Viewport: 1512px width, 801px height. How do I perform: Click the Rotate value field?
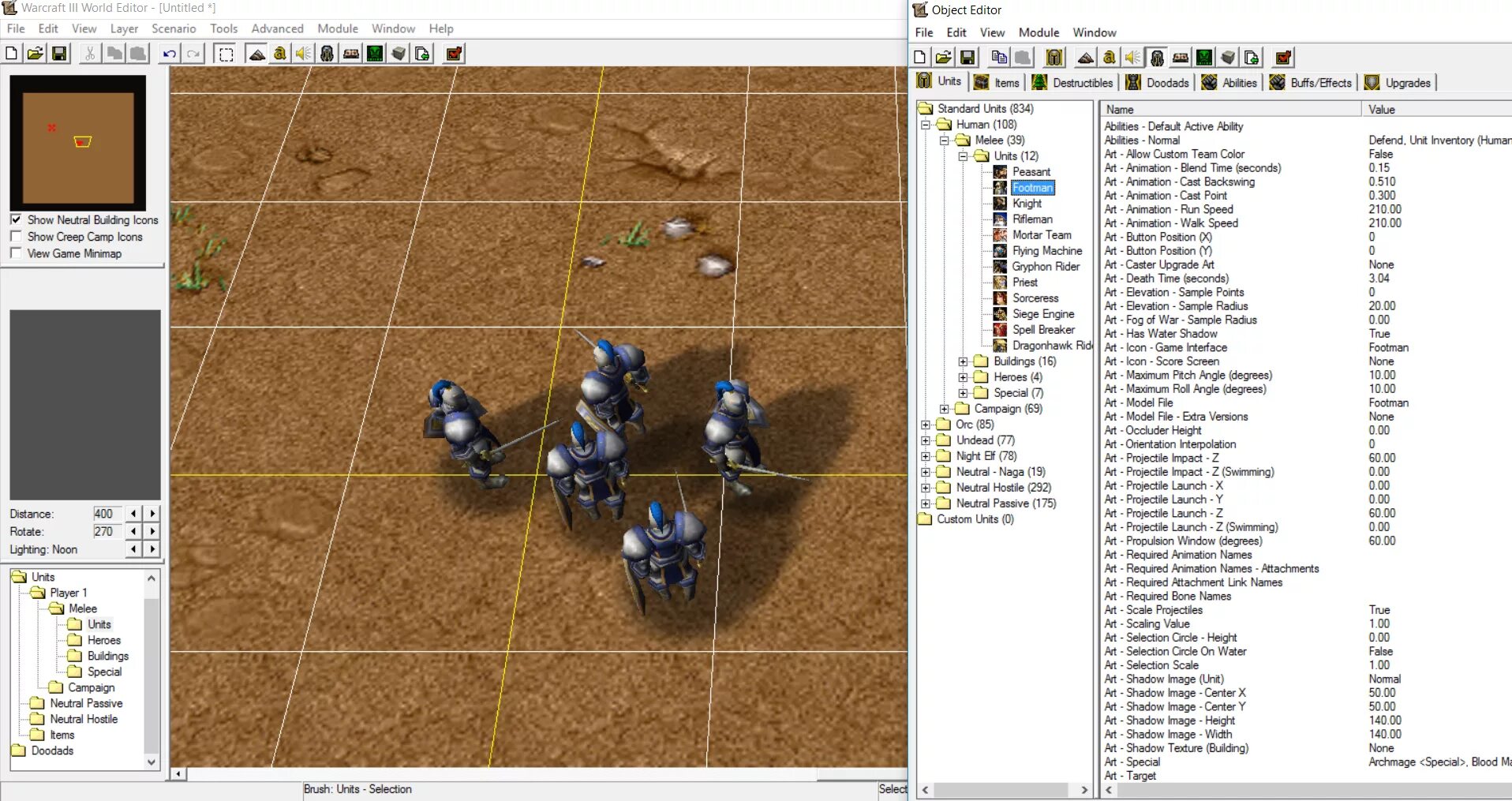click(107, 531)
